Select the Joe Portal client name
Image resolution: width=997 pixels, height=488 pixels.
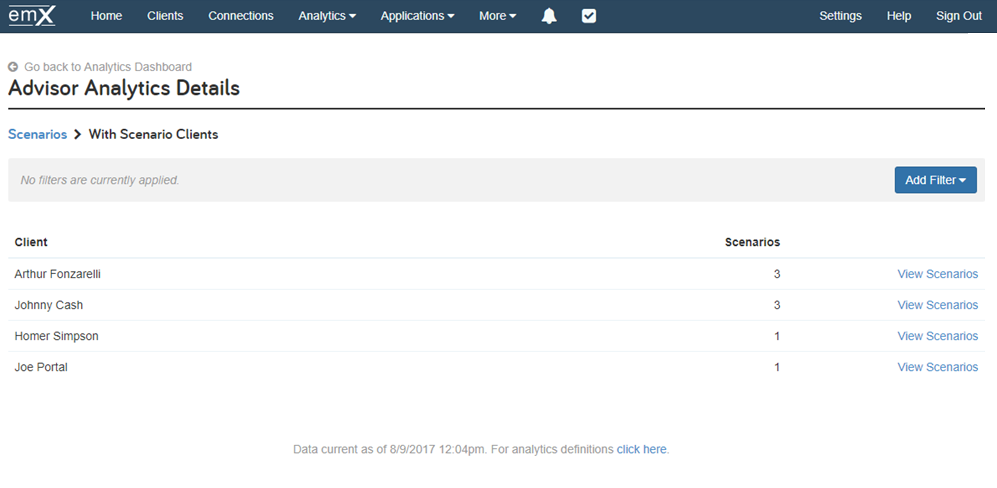point(41,367)
